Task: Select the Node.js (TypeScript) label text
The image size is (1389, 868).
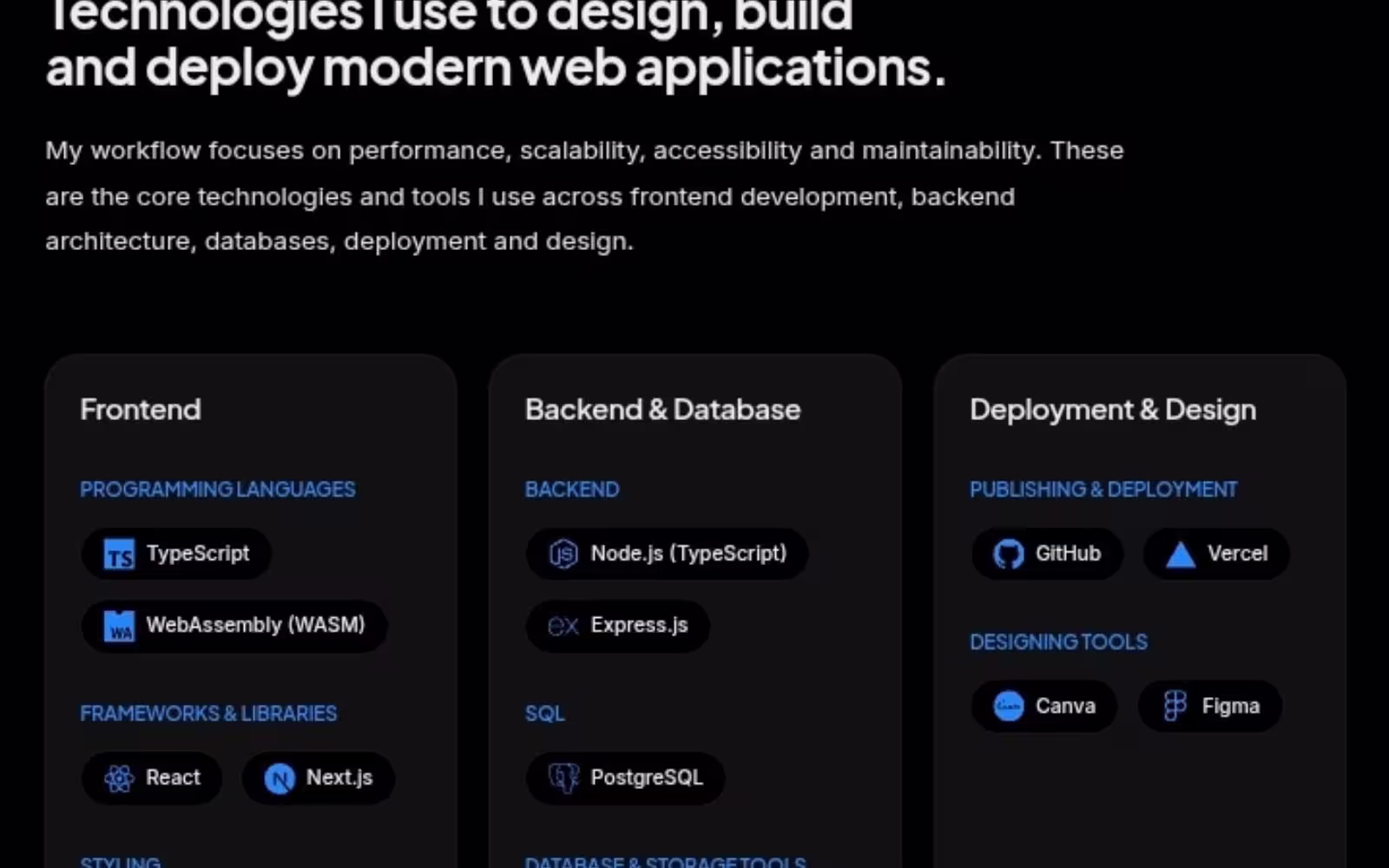Action: click(x=688, y=554)
